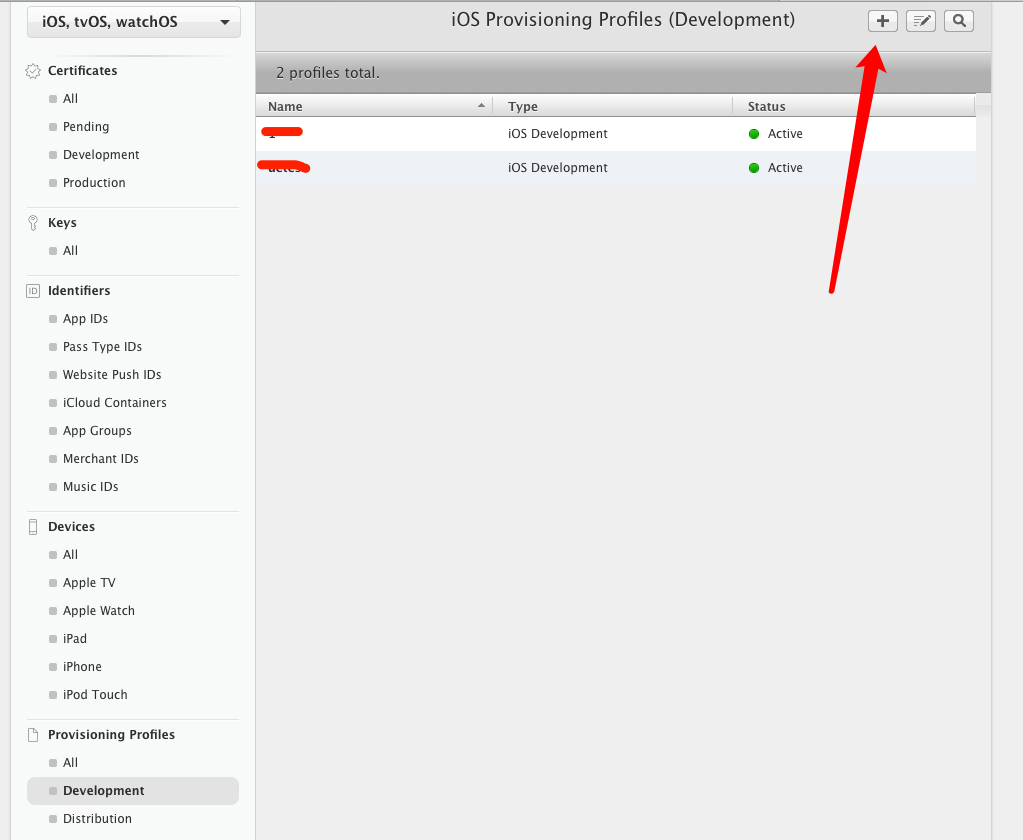Open All under Keys

click(70, 250)
